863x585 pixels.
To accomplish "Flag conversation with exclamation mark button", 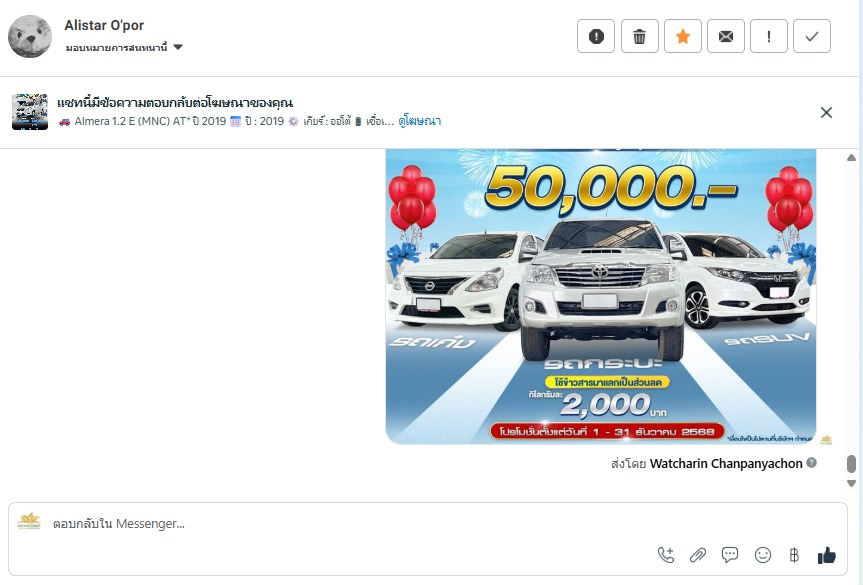I will (x=769, y=36).
